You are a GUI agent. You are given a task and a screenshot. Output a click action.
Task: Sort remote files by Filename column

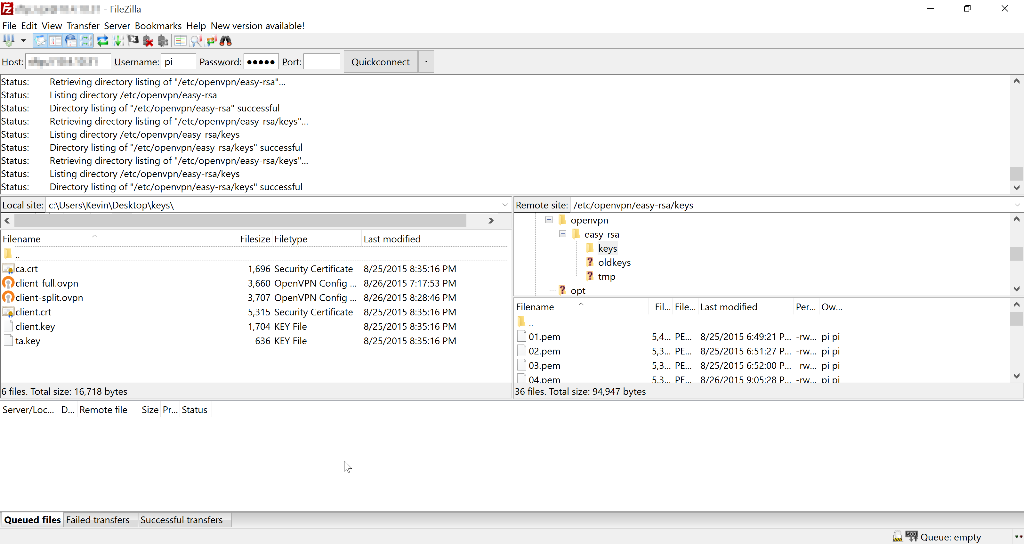tap(535, 307)
